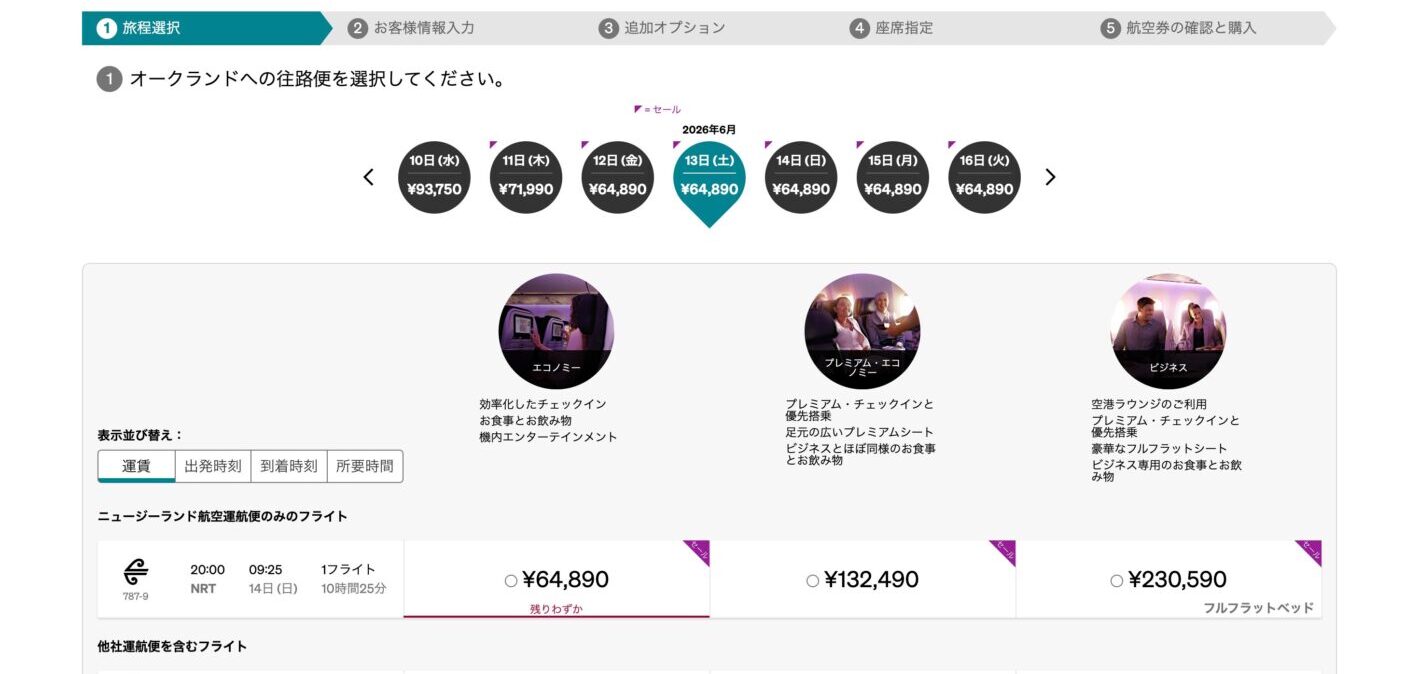
Task: Click the step 1 旅程選択 number icon
Action: (107, 28)
